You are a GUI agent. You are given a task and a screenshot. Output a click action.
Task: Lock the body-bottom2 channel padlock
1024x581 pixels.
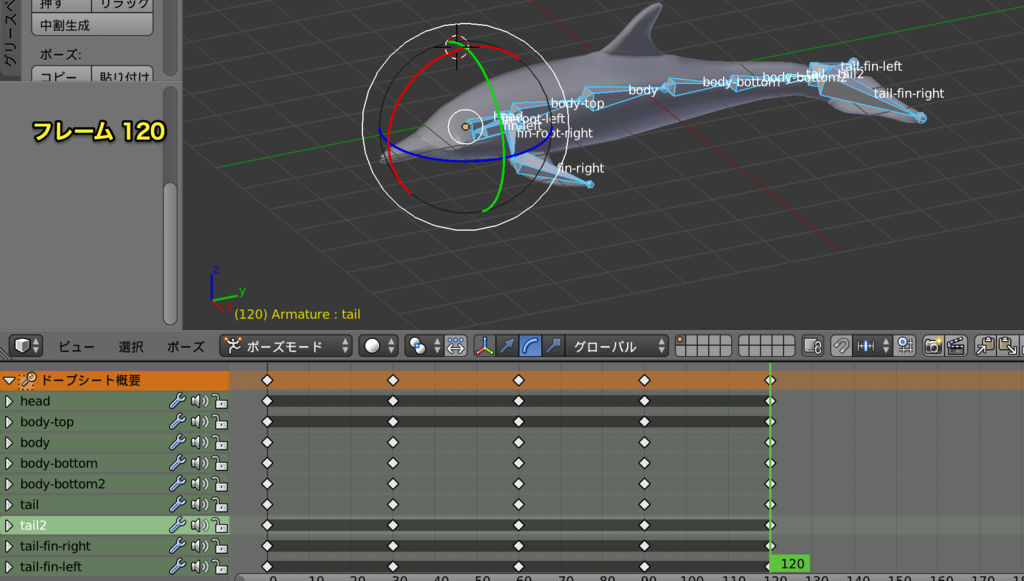point(219,484)
